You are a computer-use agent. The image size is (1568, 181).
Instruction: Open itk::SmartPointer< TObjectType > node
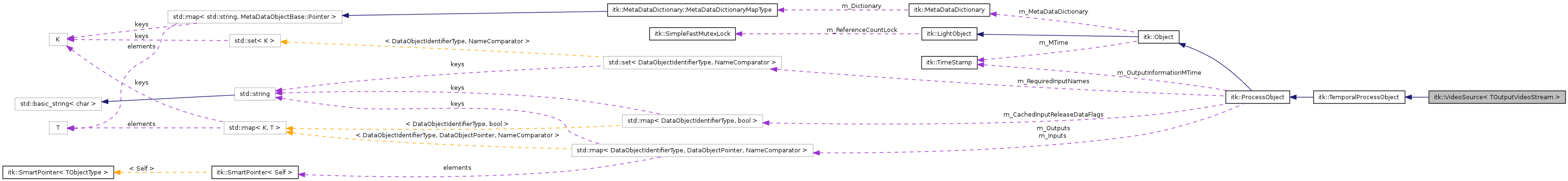pyautogui.click(x=58, y=173)
